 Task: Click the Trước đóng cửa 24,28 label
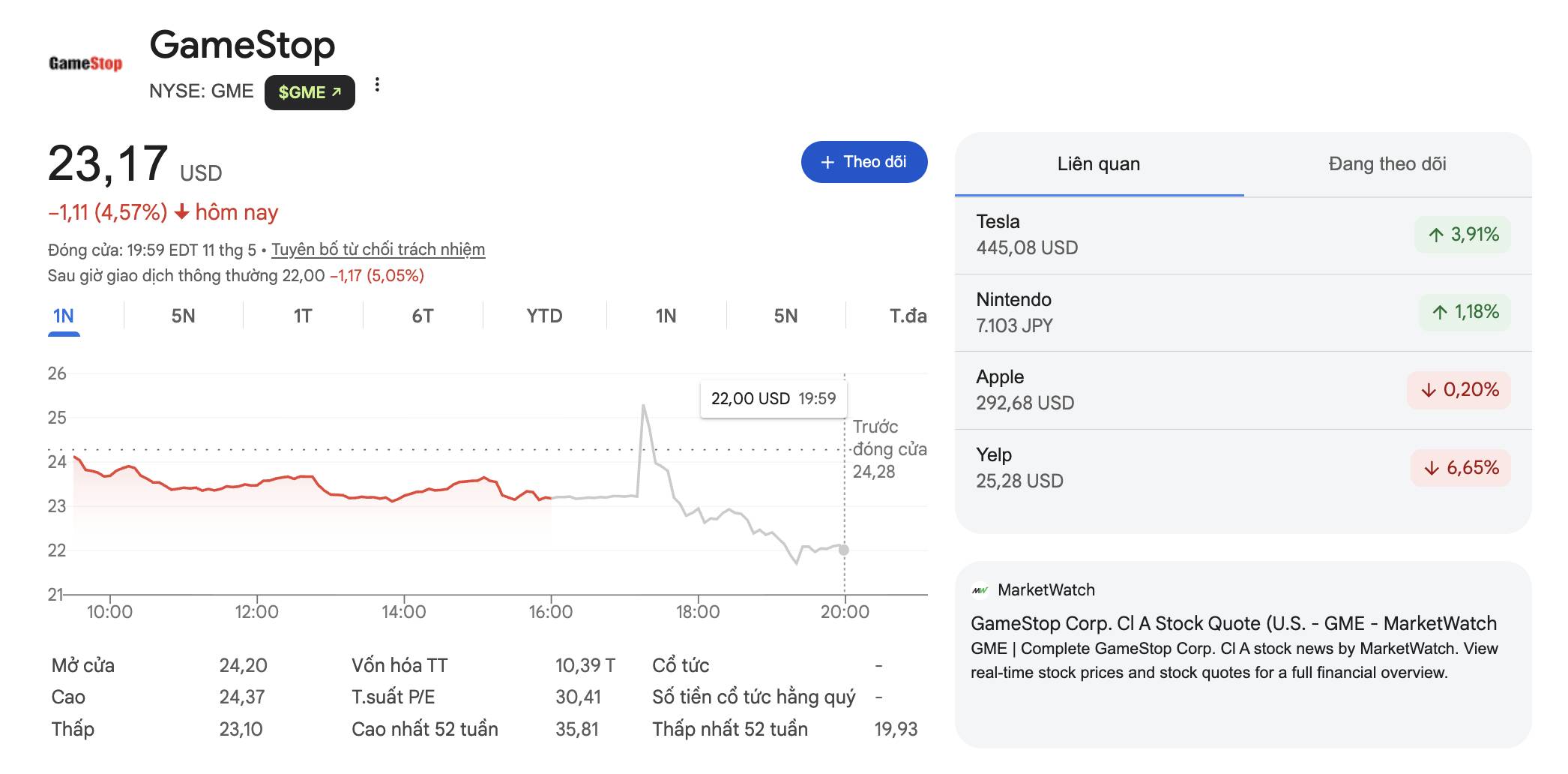click(x=890, y=449)
